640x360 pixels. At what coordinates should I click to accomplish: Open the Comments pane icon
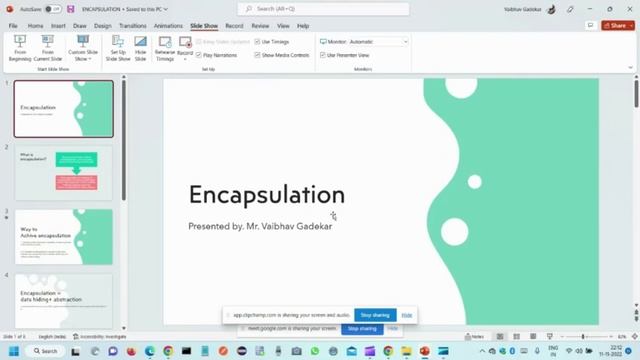coord(590,25)
